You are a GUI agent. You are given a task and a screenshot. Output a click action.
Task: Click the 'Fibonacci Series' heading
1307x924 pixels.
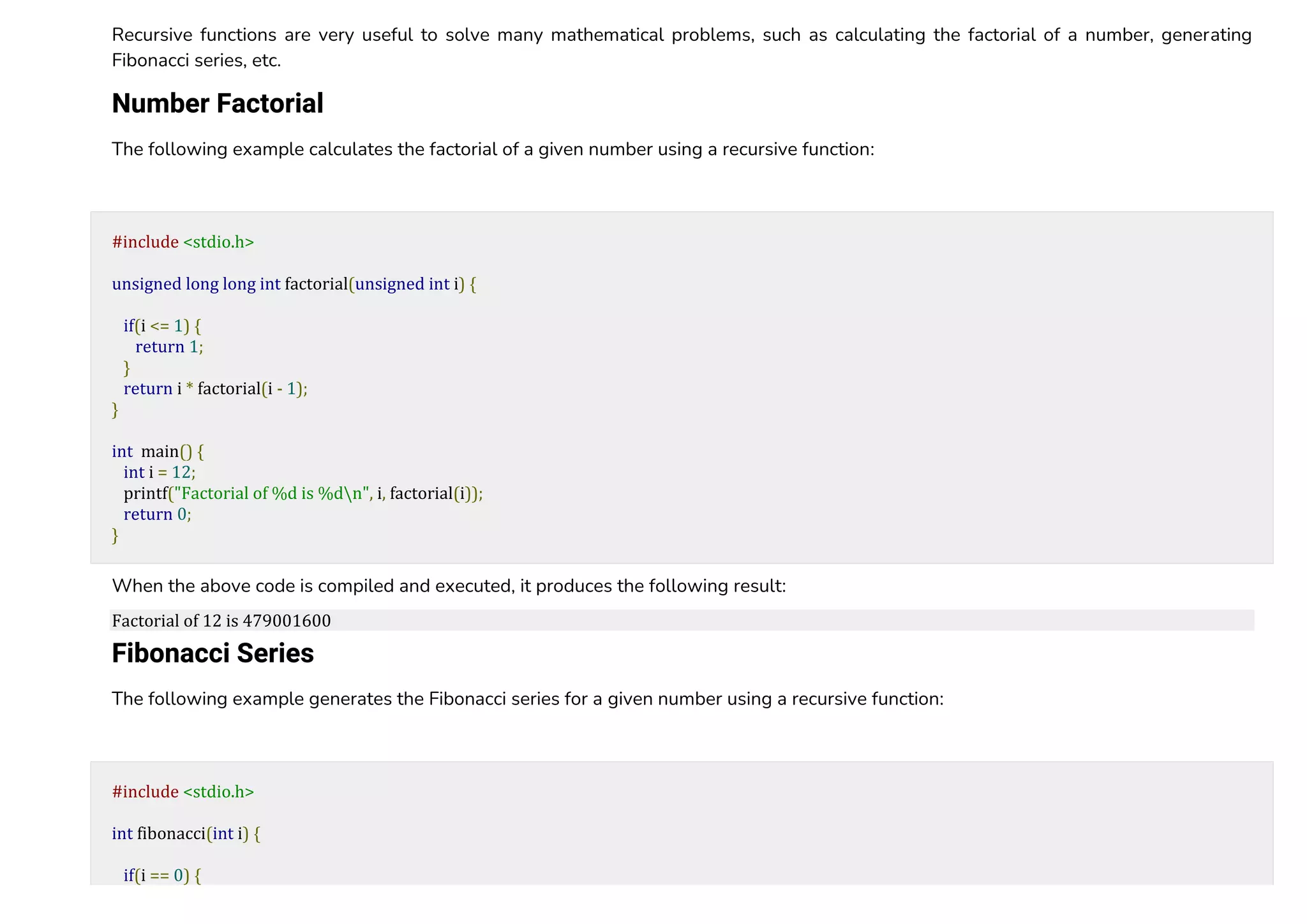tap(213, 653)
